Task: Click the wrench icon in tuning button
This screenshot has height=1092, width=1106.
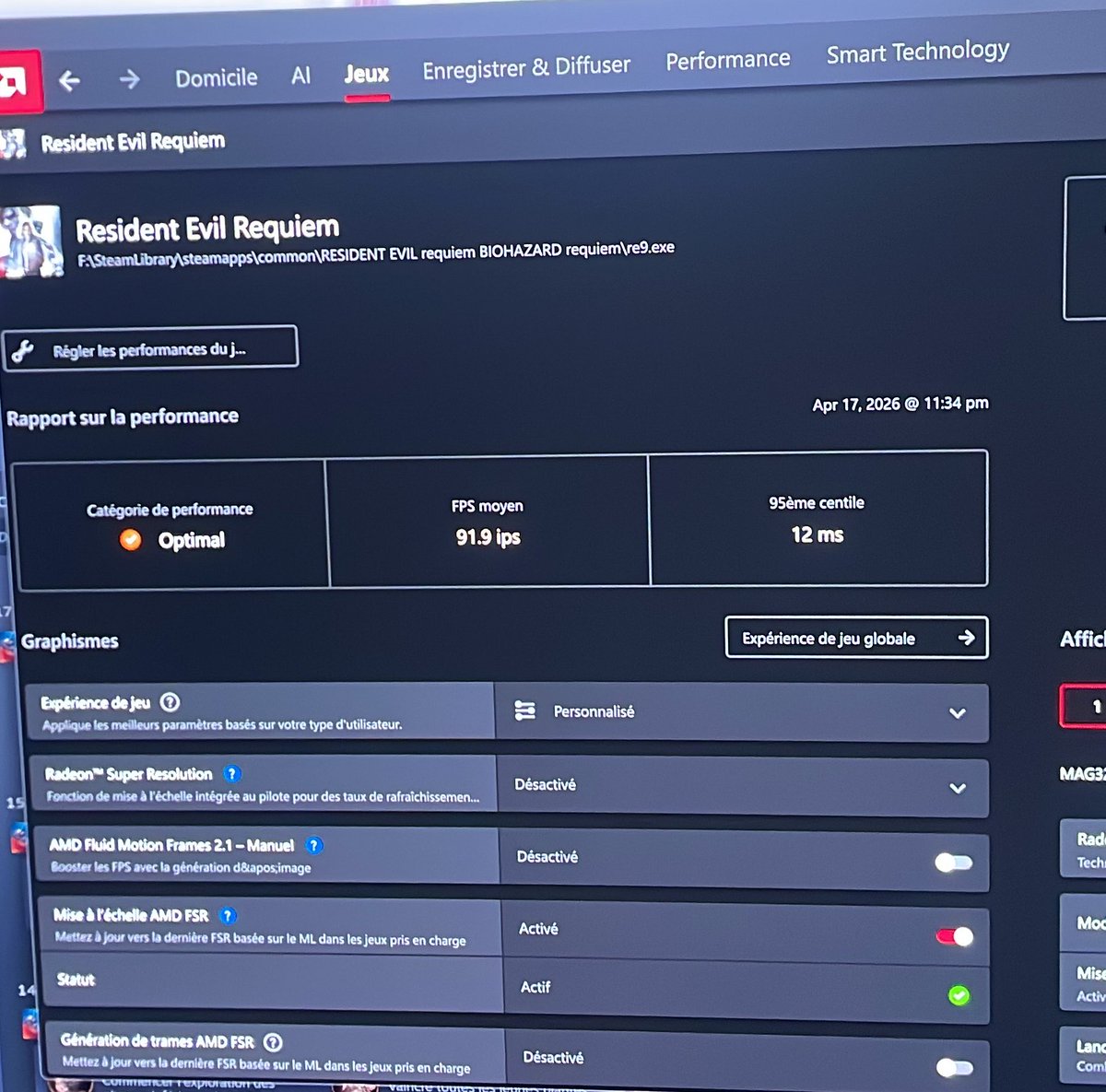Action: (23, 351)
